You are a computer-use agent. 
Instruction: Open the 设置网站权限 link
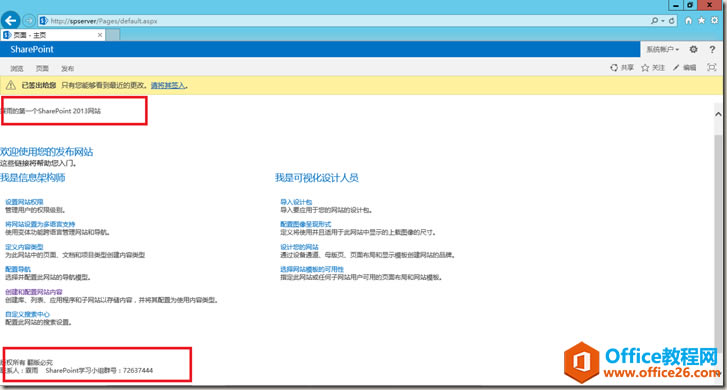tap(24, 202)
